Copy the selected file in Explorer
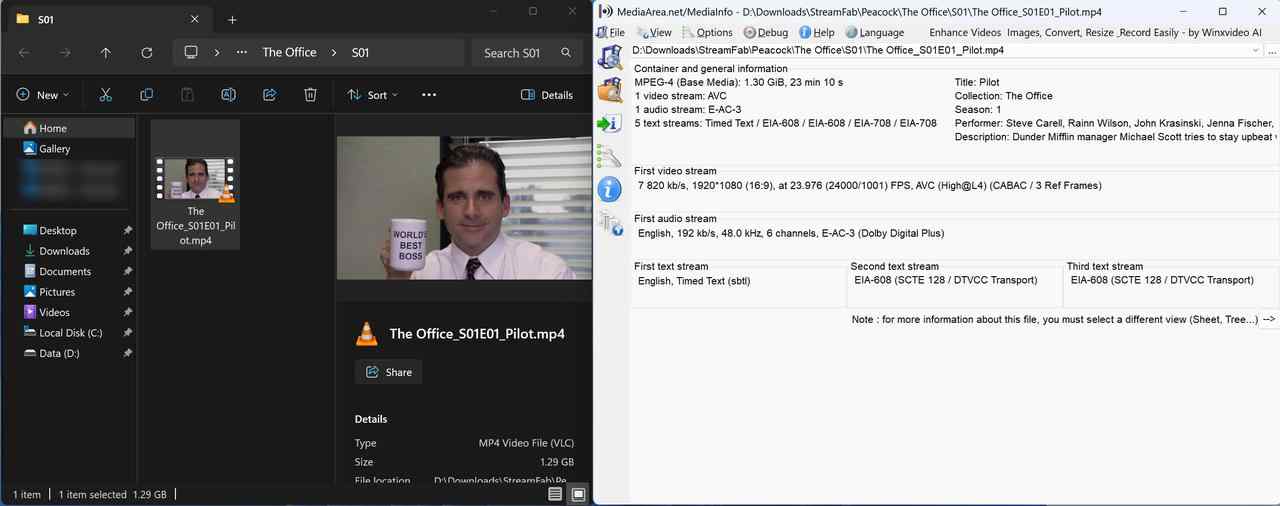Viewport: 1280px width, 506px height. click(146, 94)
